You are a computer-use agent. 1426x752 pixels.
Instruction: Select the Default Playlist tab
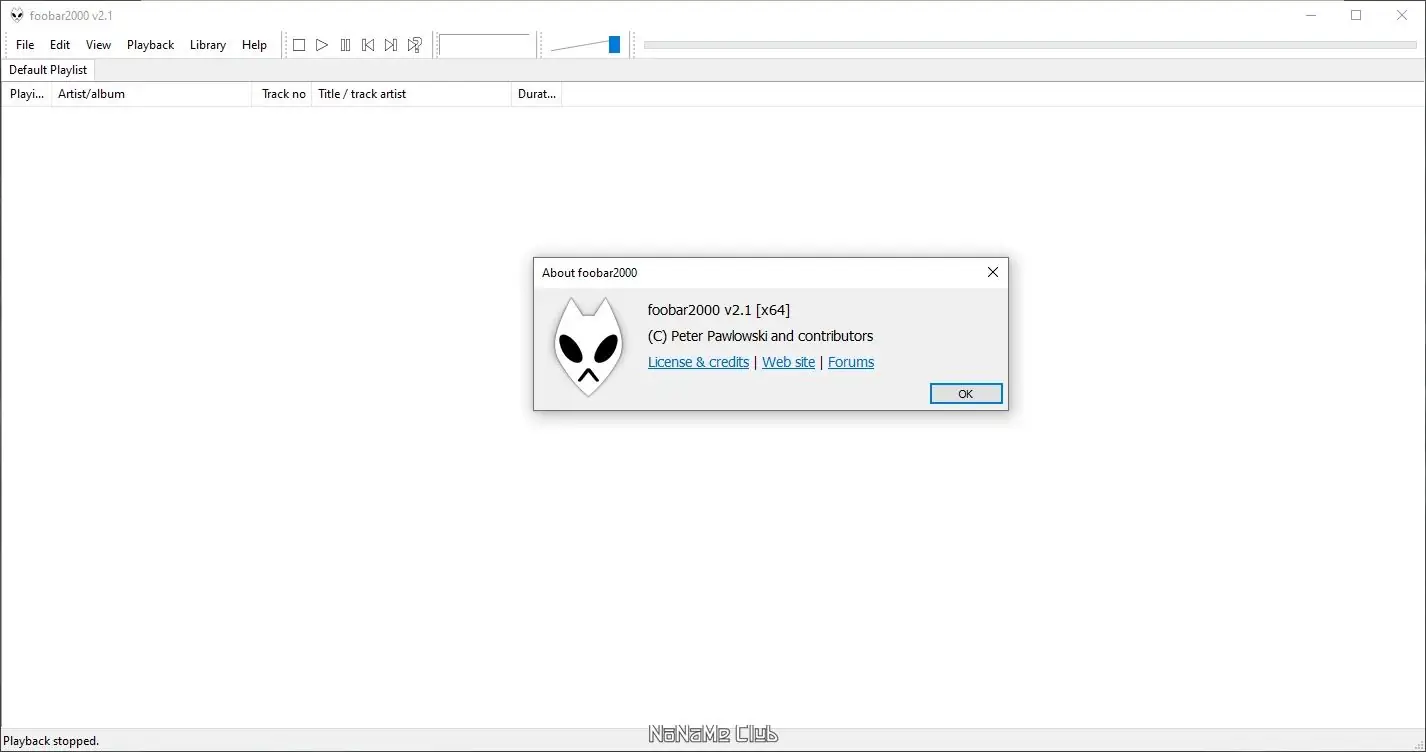[x=48, y=70]
